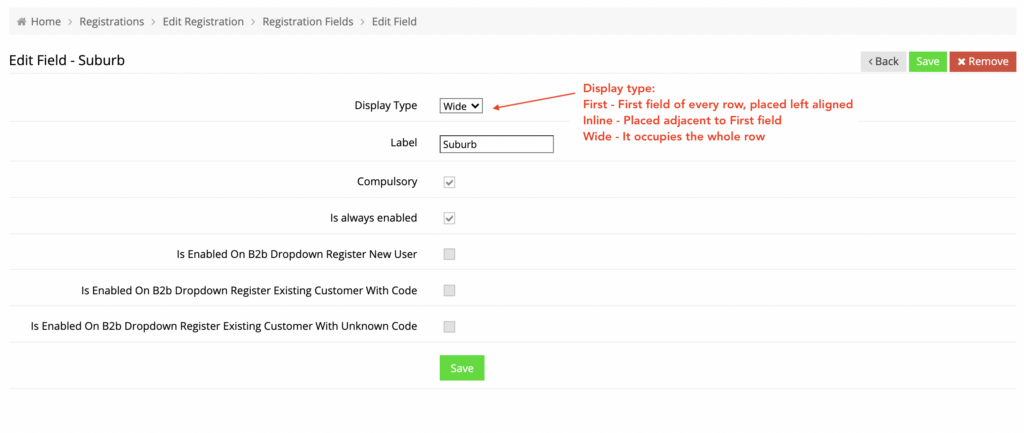Open the Display Type dropdown

pyautogui.click(x=461, y=105)
